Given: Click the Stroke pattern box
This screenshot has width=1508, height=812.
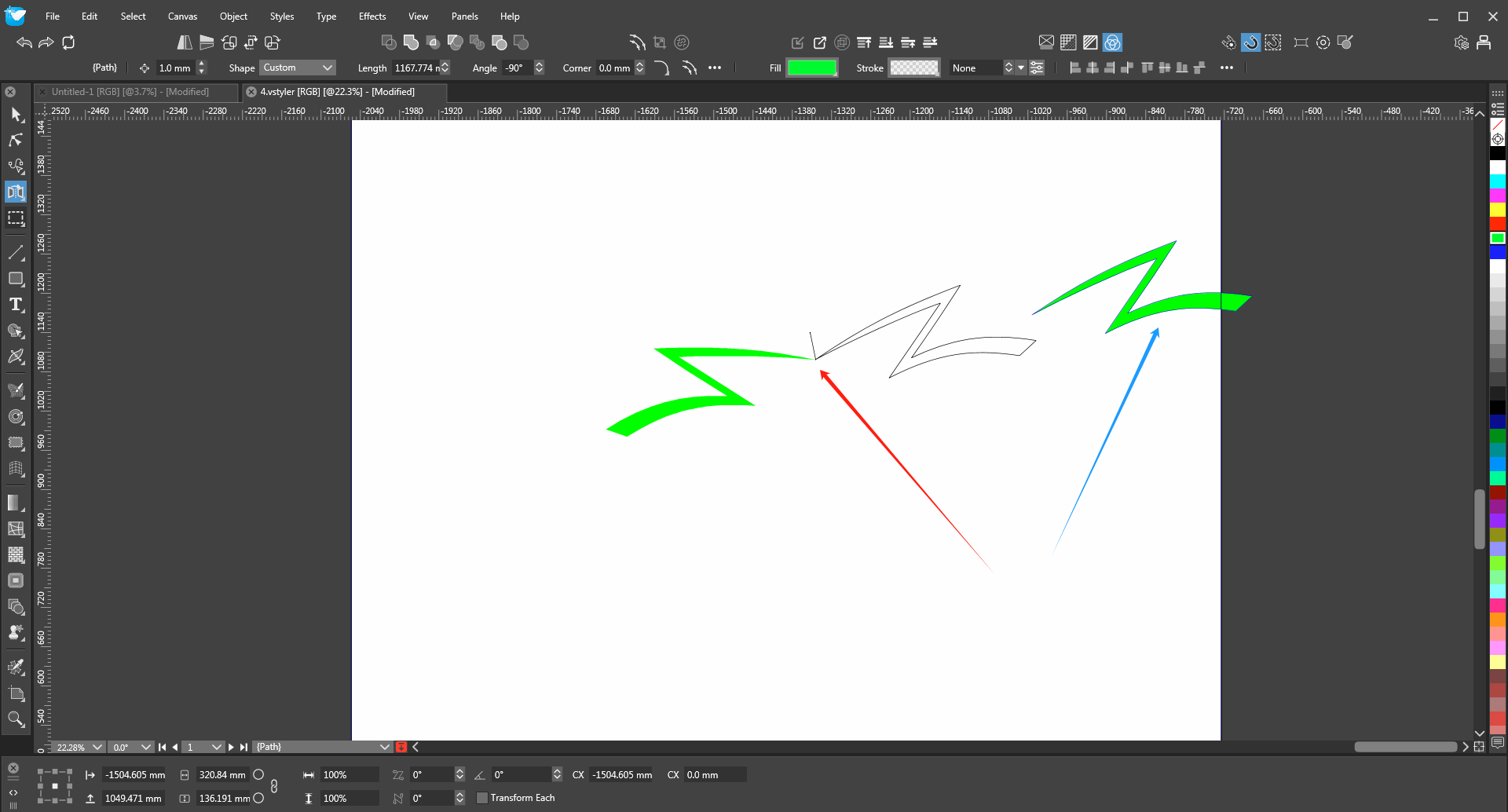Looking at the screenshot, I should [913, 68].
